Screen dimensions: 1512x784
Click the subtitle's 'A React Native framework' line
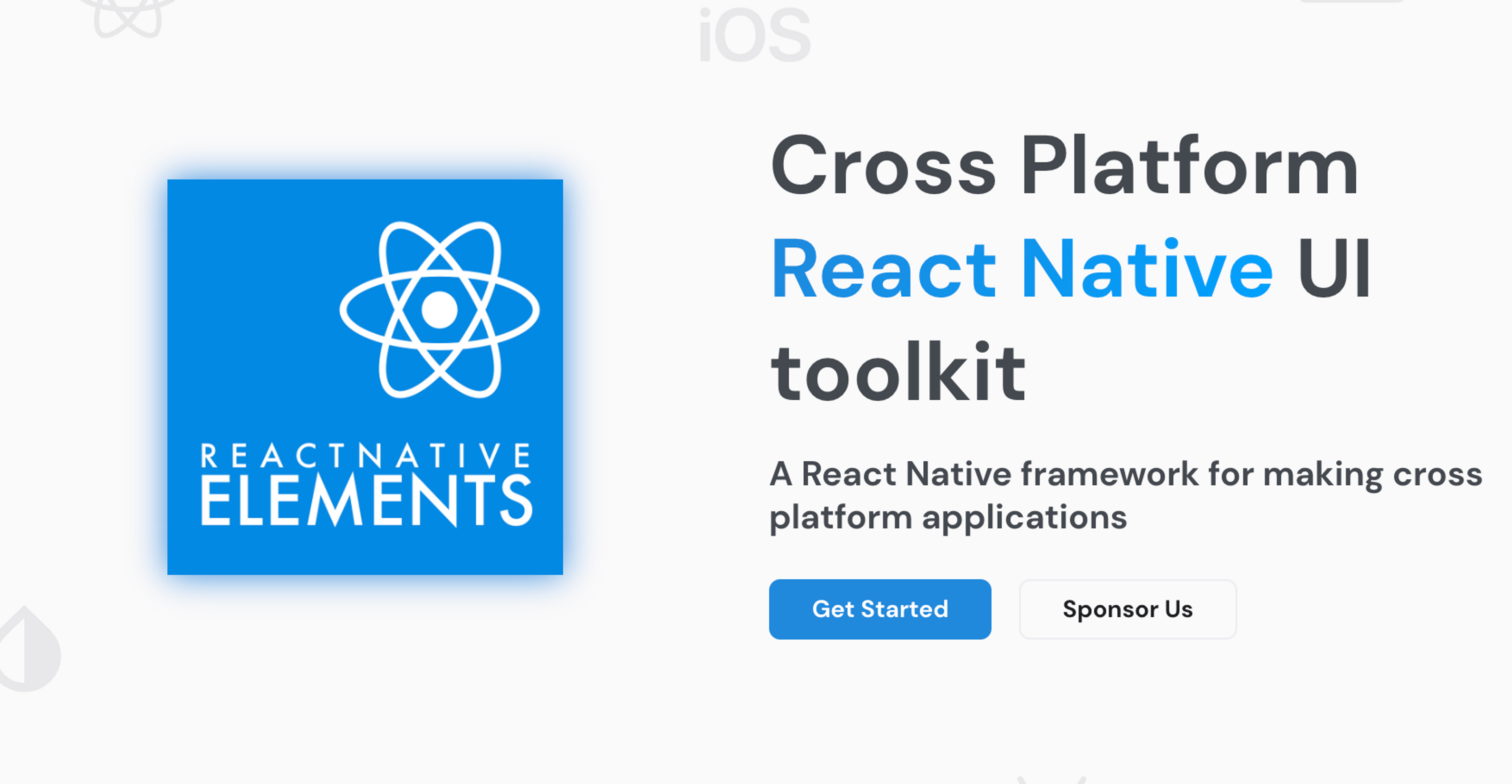[x=984, y=474]
